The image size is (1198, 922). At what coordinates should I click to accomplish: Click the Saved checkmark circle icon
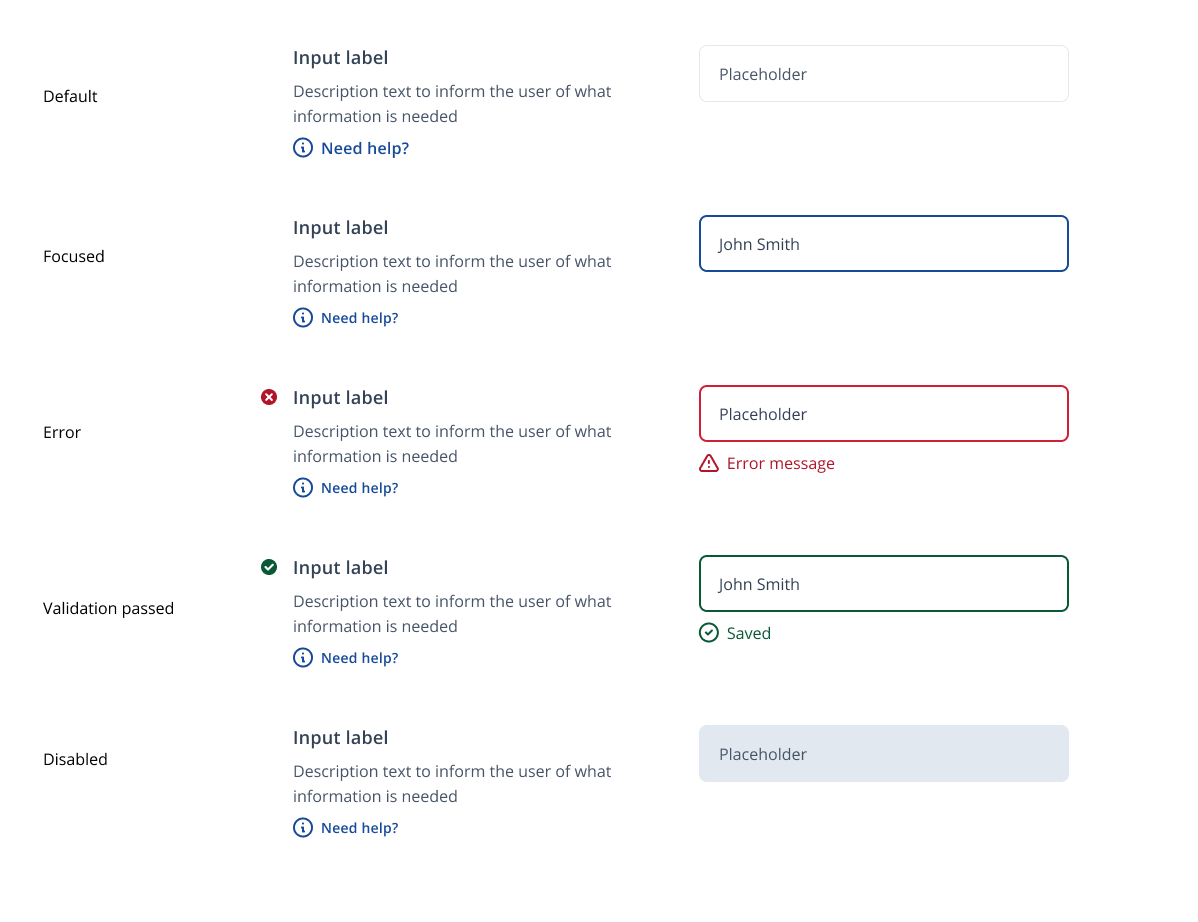[709, 633]
